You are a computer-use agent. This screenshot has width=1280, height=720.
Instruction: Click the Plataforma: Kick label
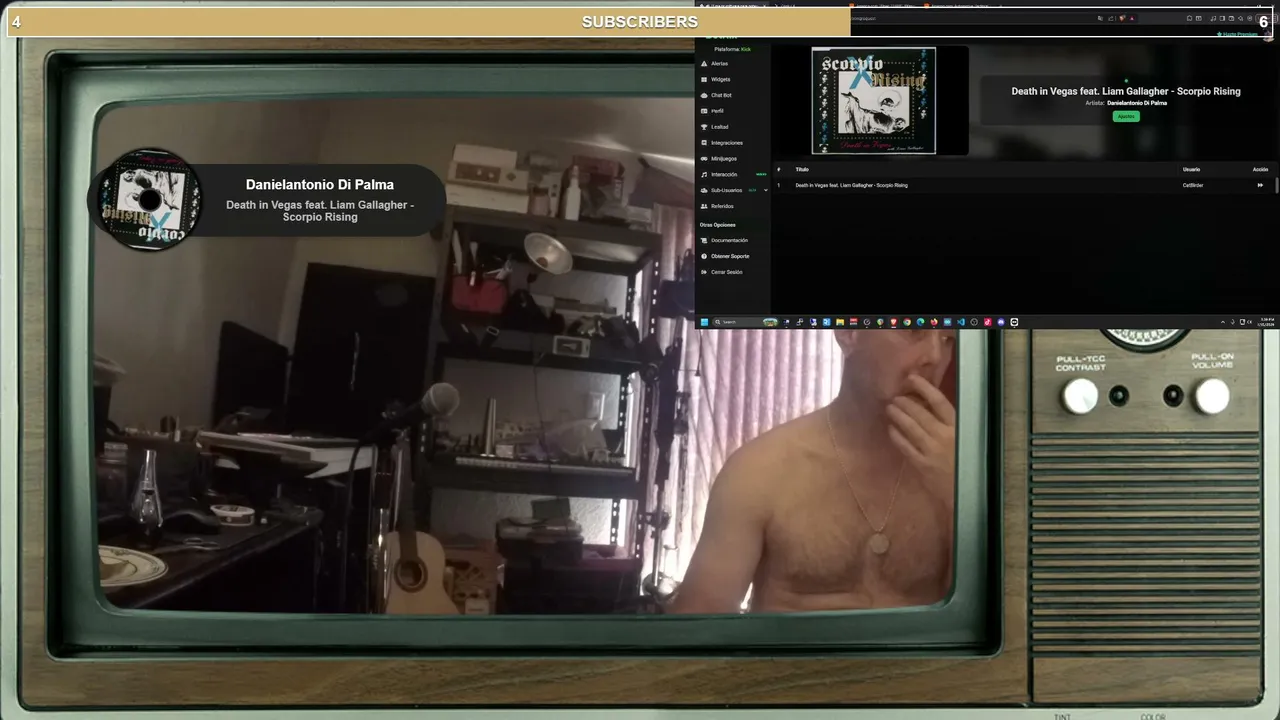click(732, 49)
